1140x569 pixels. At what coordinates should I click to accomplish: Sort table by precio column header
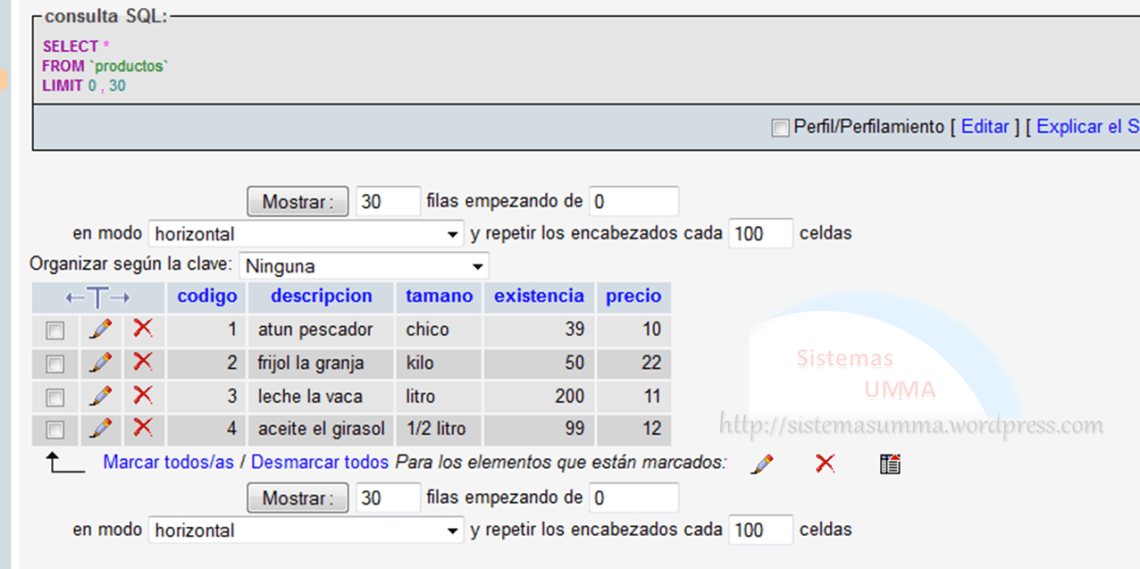pyautogui.click(x=633, y=296)
